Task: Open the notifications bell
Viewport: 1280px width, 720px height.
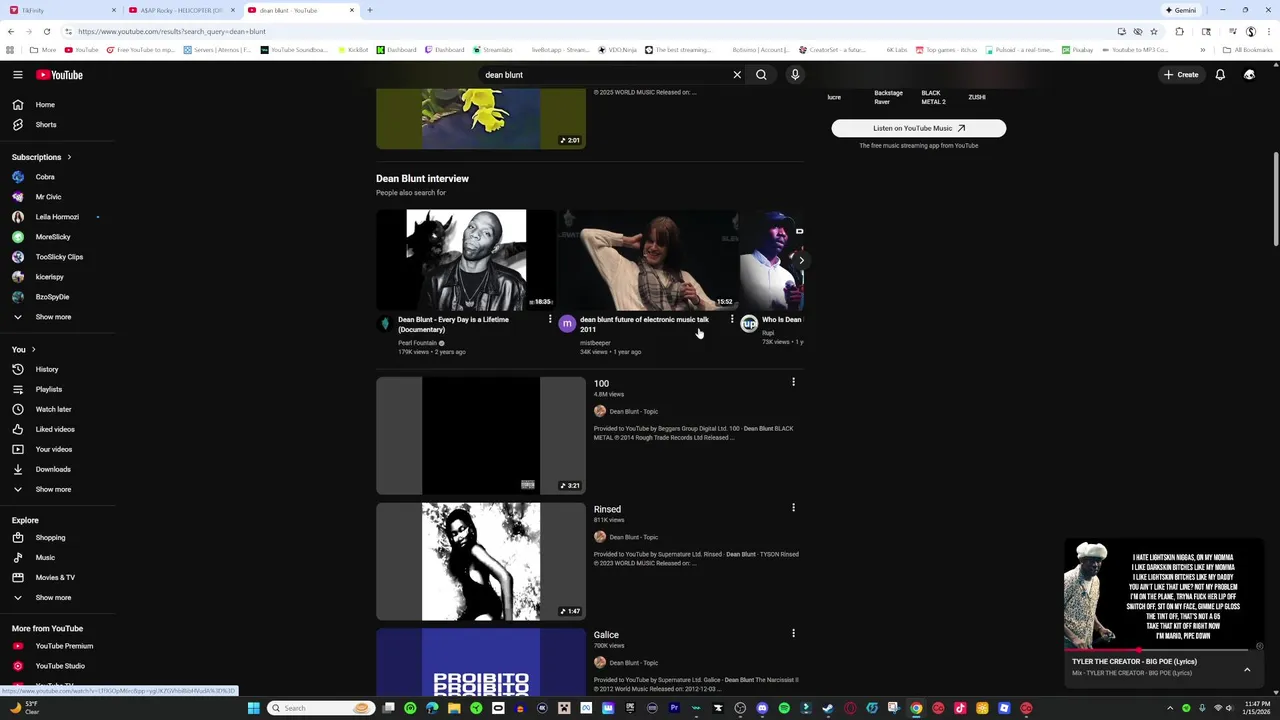Action: click(x=1220, y=75)
